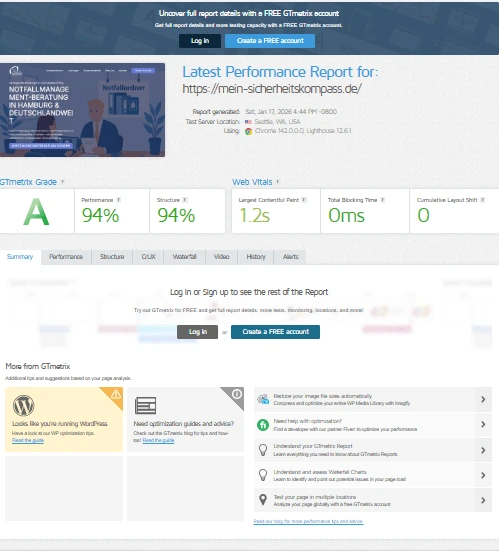Click the blue Create a FREE account banner button
The image size is (499, 551).
click(270, 41)
